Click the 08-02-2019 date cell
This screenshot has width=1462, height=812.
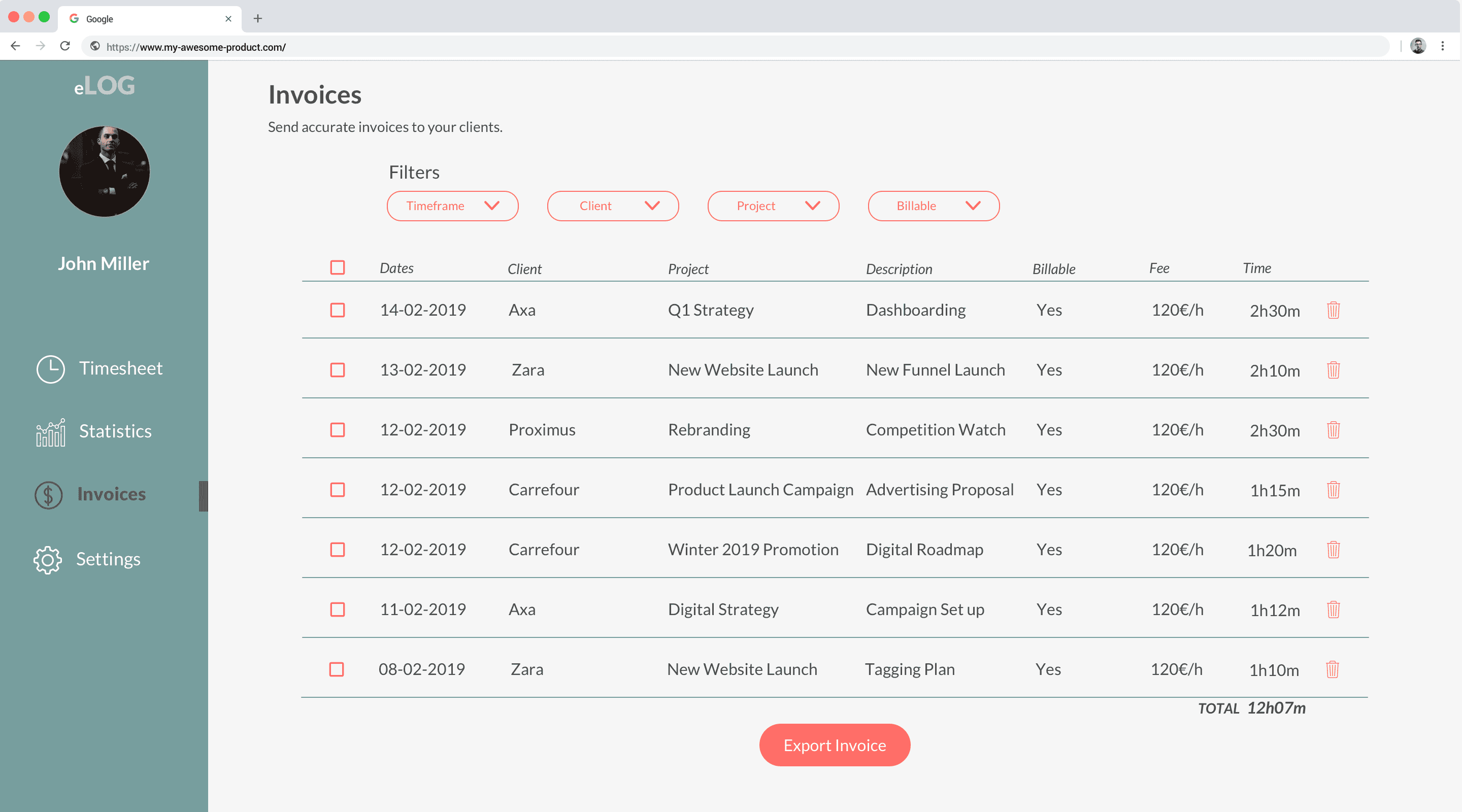coord(422,669)
